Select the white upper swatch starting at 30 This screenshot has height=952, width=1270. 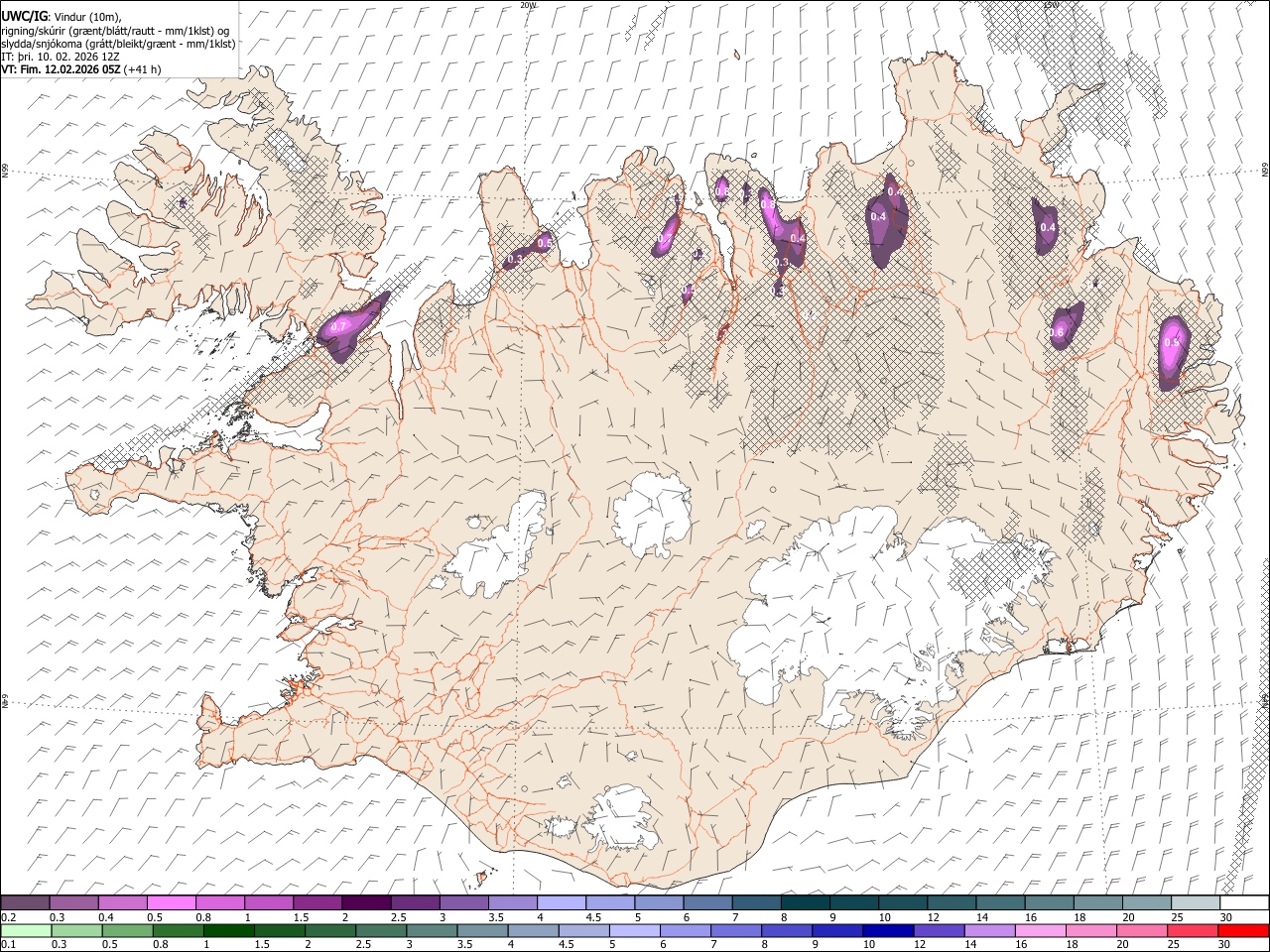(x=1242, y=903)
